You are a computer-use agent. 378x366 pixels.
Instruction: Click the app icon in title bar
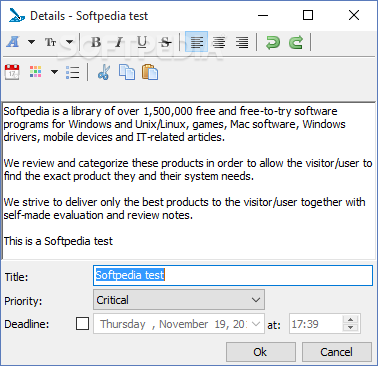click(17, 15)
